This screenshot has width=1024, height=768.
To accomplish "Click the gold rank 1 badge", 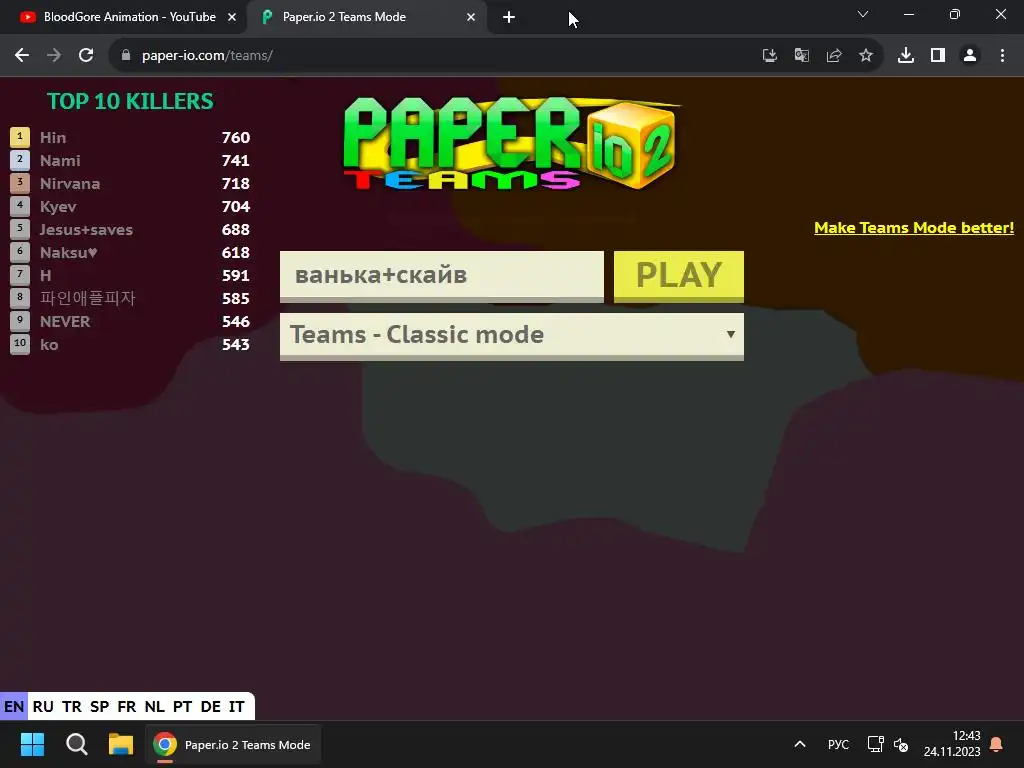I will tap(20, 137).
